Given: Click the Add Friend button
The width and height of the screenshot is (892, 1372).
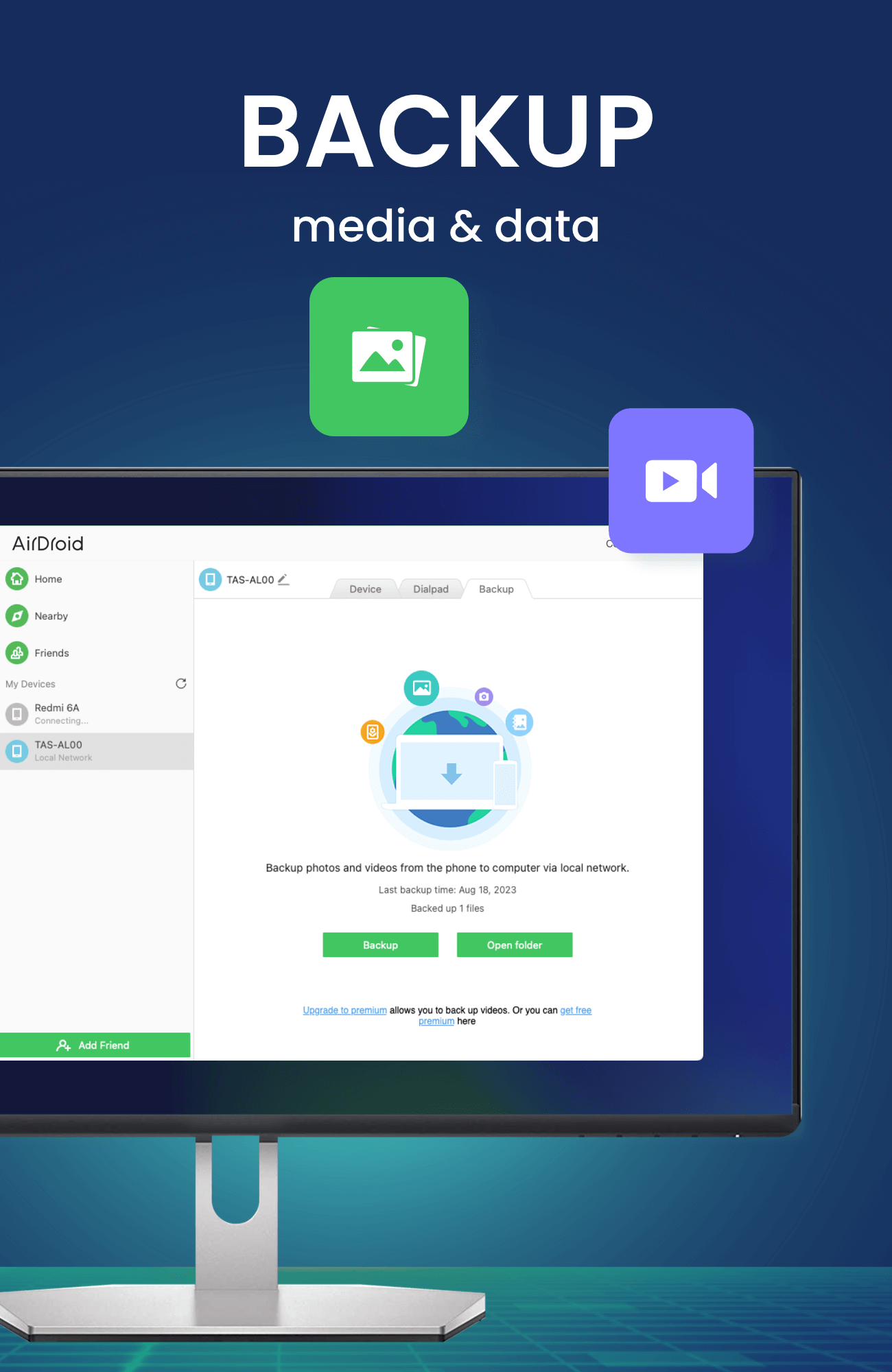Looking at the screenshot, I should [95, 1045].
